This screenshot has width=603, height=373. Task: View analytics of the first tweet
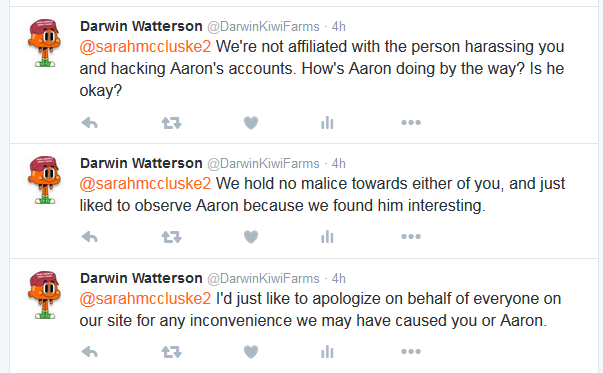coord(327,123)
